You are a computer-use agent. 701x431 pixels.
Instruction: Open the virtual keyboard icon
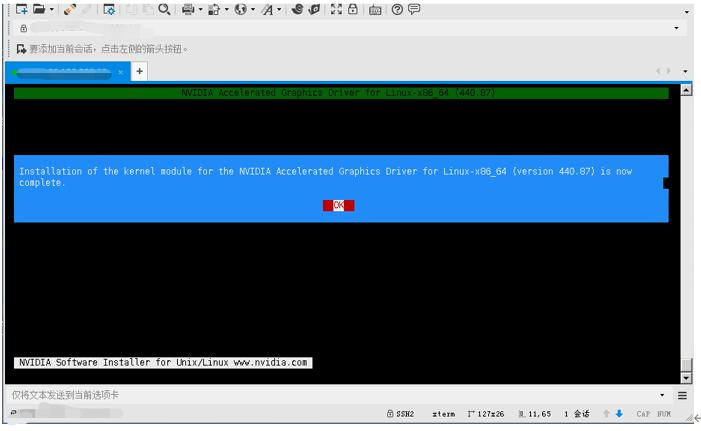pyautogui.click(x=375, y=9)
